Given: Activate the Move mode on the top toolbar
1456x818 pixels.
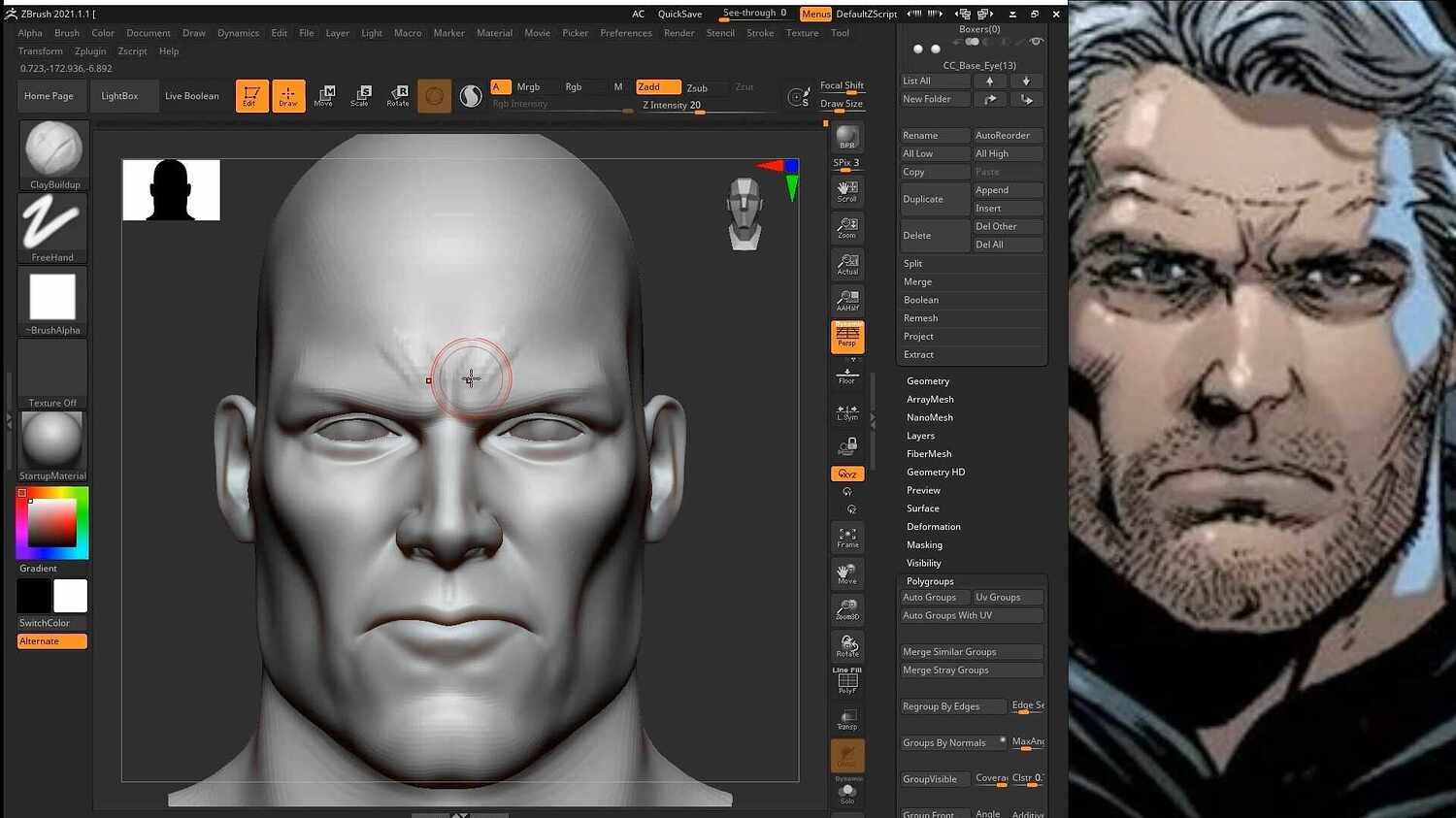Looking at the screenshot, I should point(325,95).
